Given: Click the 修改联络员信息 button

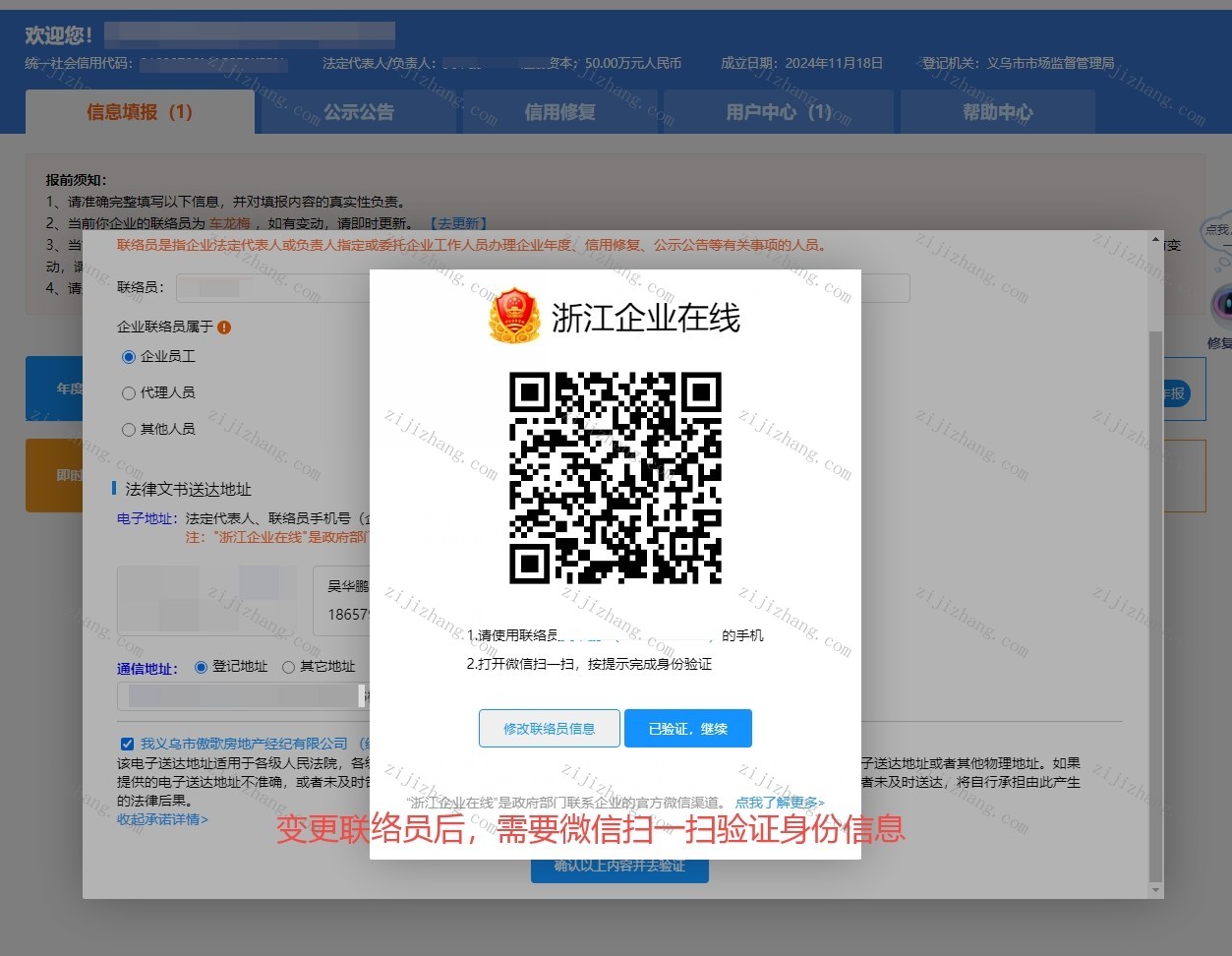Looking at the screenshot, I should [x=550, y=729].
